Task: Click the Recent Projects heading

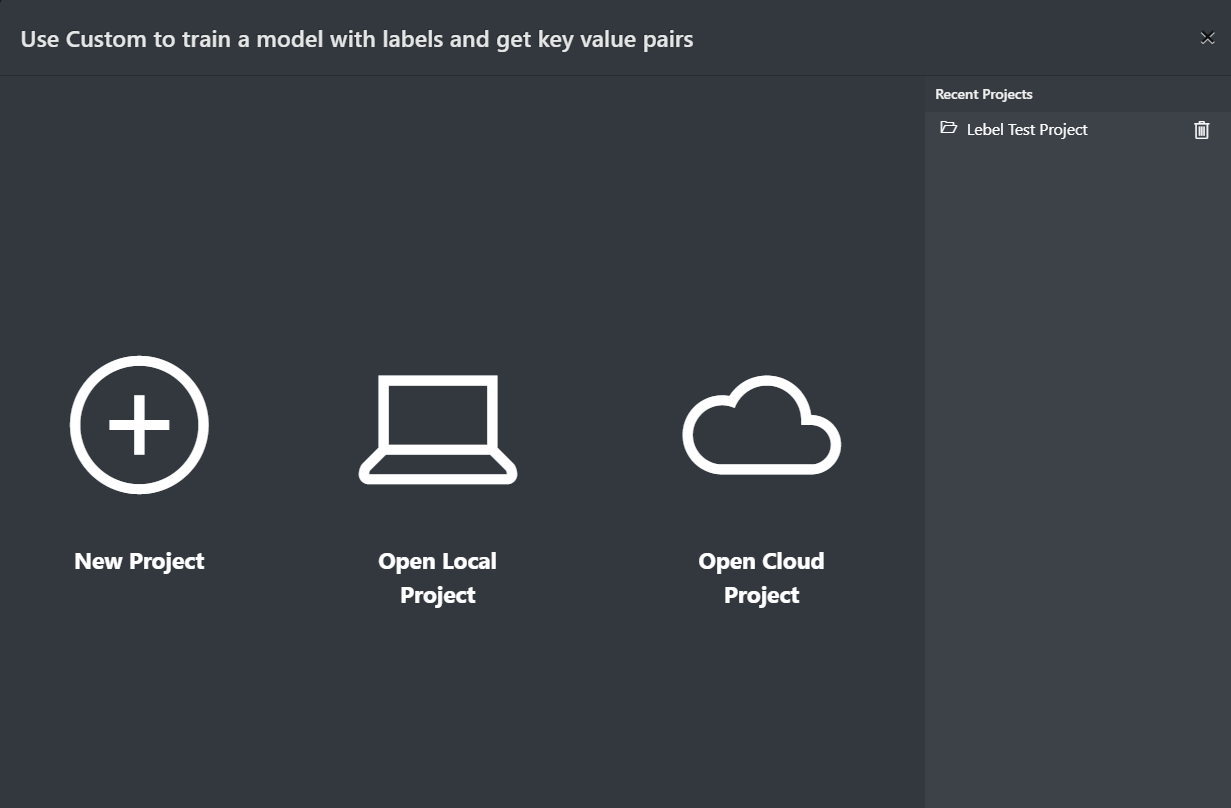Action: 984,94
